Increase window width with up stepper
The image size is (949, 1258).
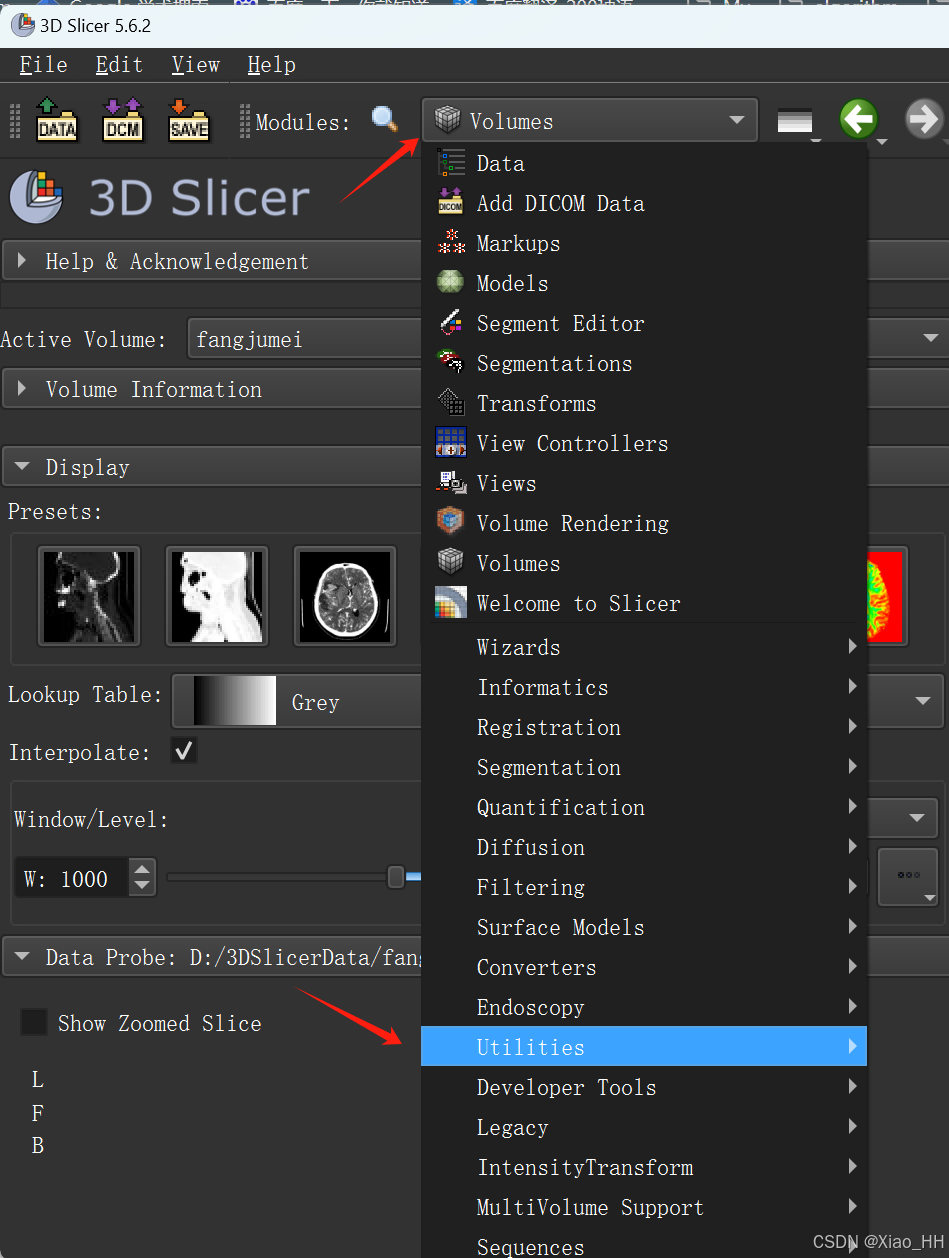(143, 869)
